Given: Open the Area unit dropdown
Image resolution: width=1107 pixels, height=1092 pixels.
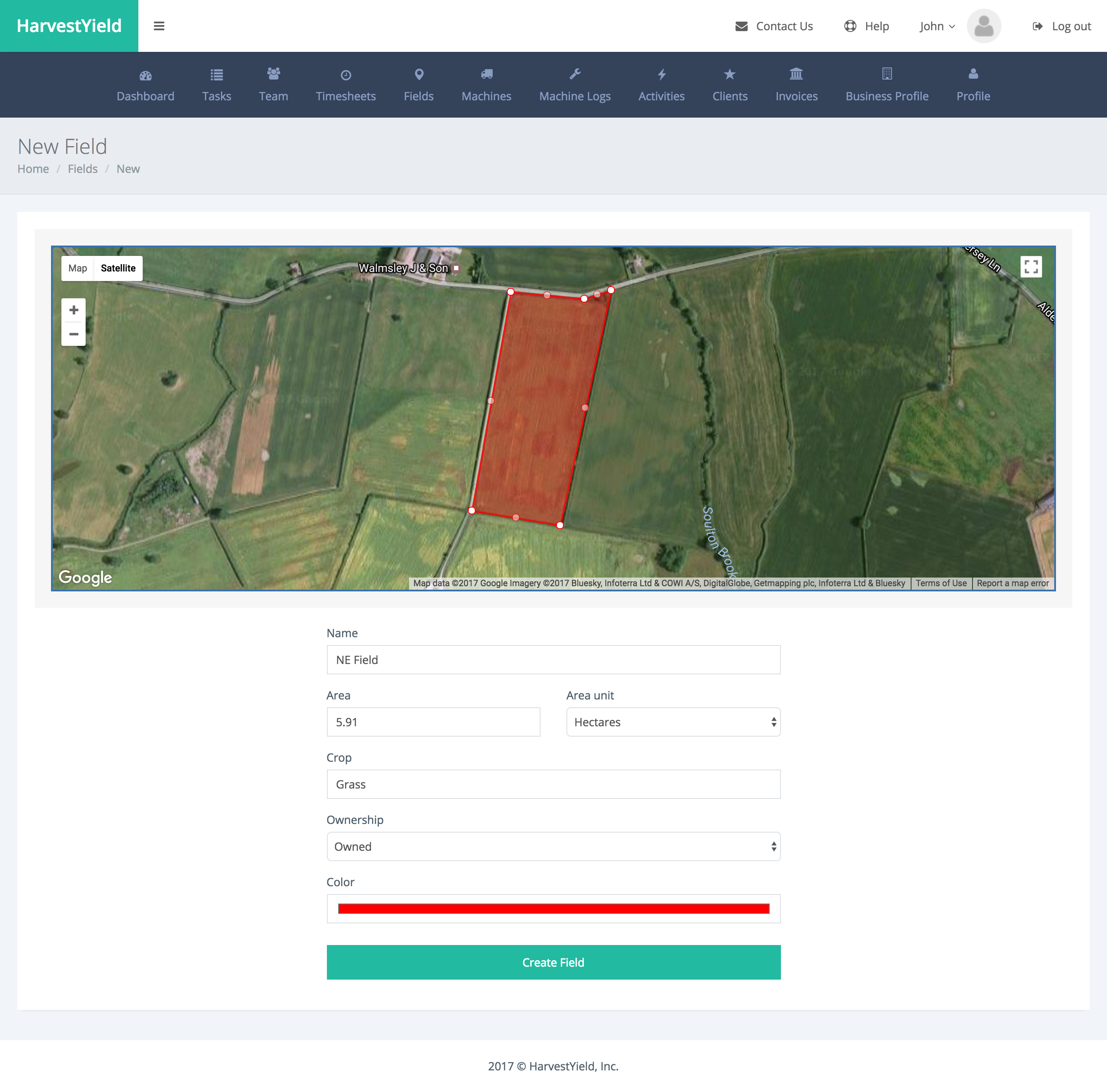Looking at the screenshot, I should click(673, 722).
